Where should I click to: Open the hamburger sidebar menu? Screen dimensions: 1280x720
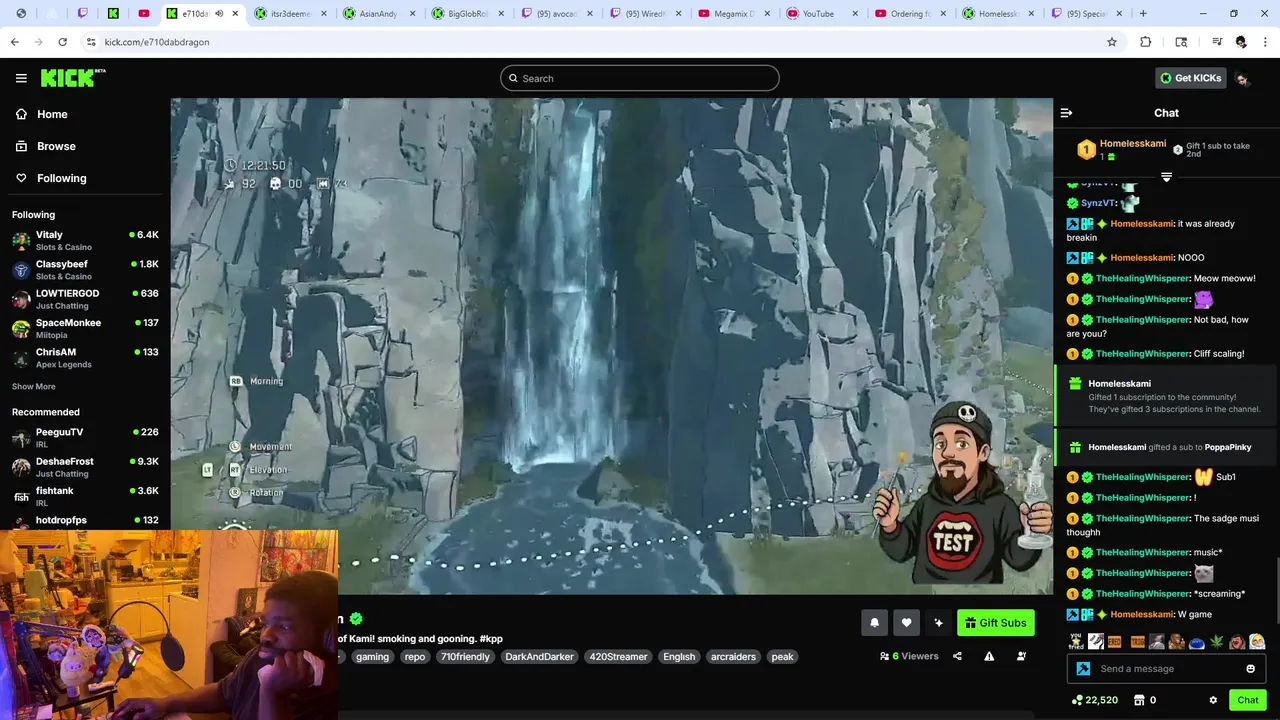[21, 78]
